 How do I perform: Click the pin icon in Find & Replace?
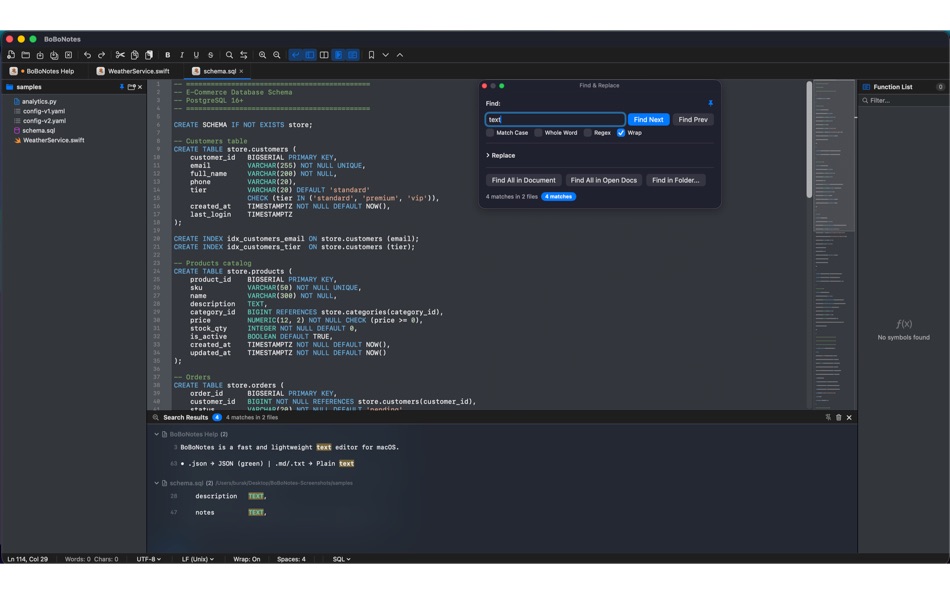tap(711, 102)
